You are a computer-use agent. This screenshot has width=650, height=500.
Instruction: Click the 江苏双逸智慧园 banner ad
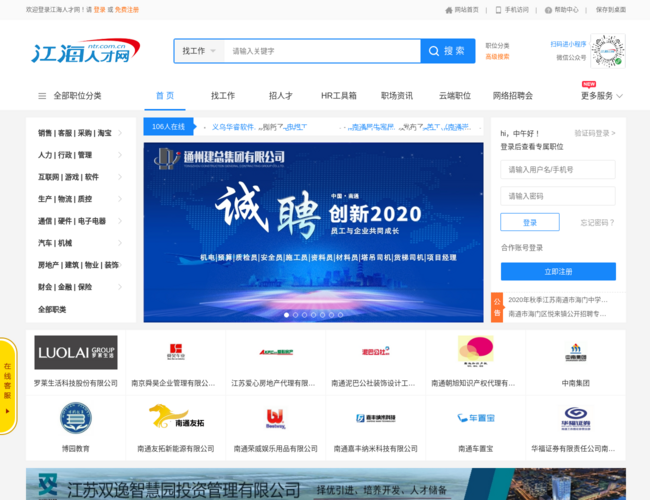point(326,484)
